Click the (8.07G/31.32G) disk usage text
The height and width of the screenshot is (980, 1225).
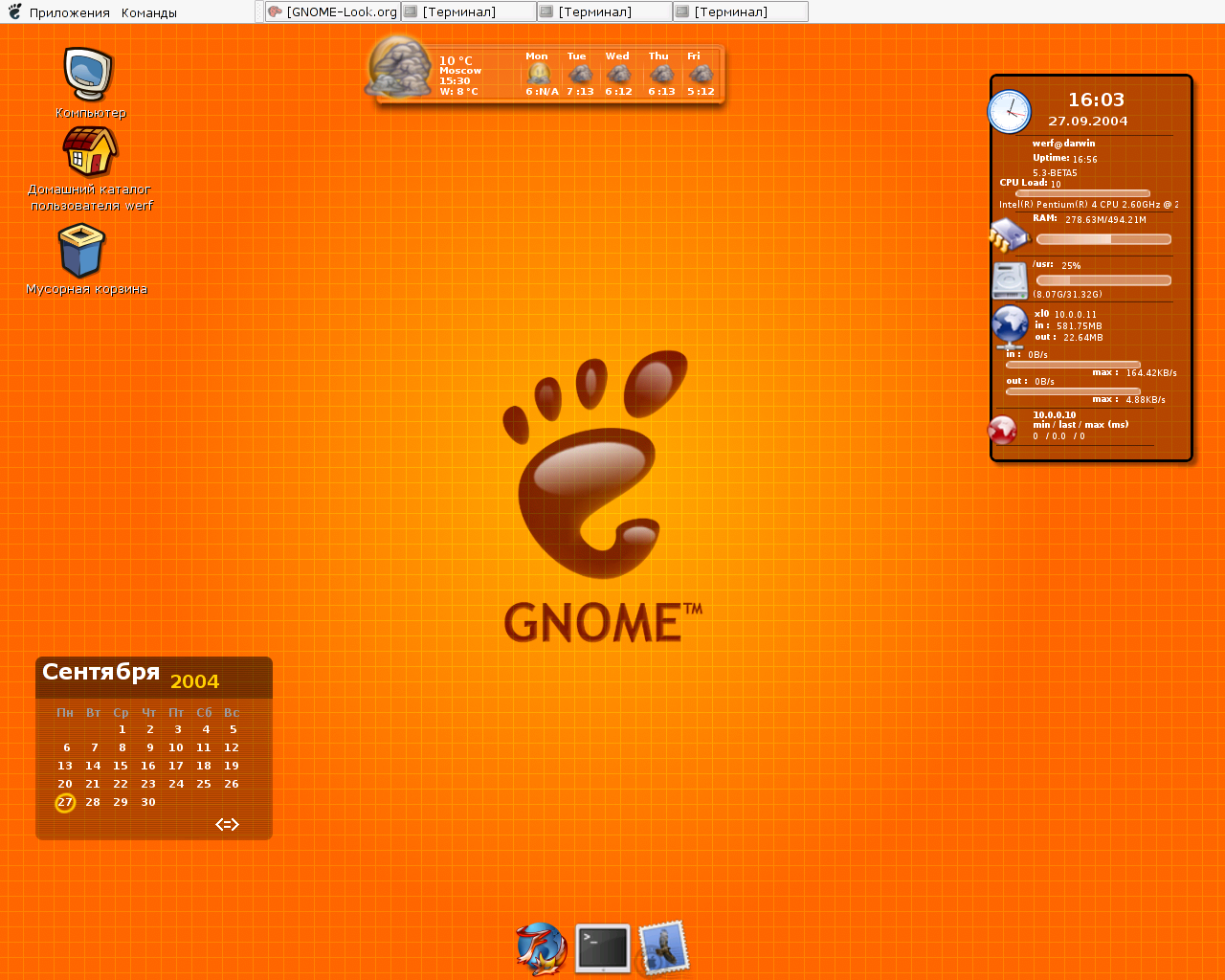click(1067, 295)
